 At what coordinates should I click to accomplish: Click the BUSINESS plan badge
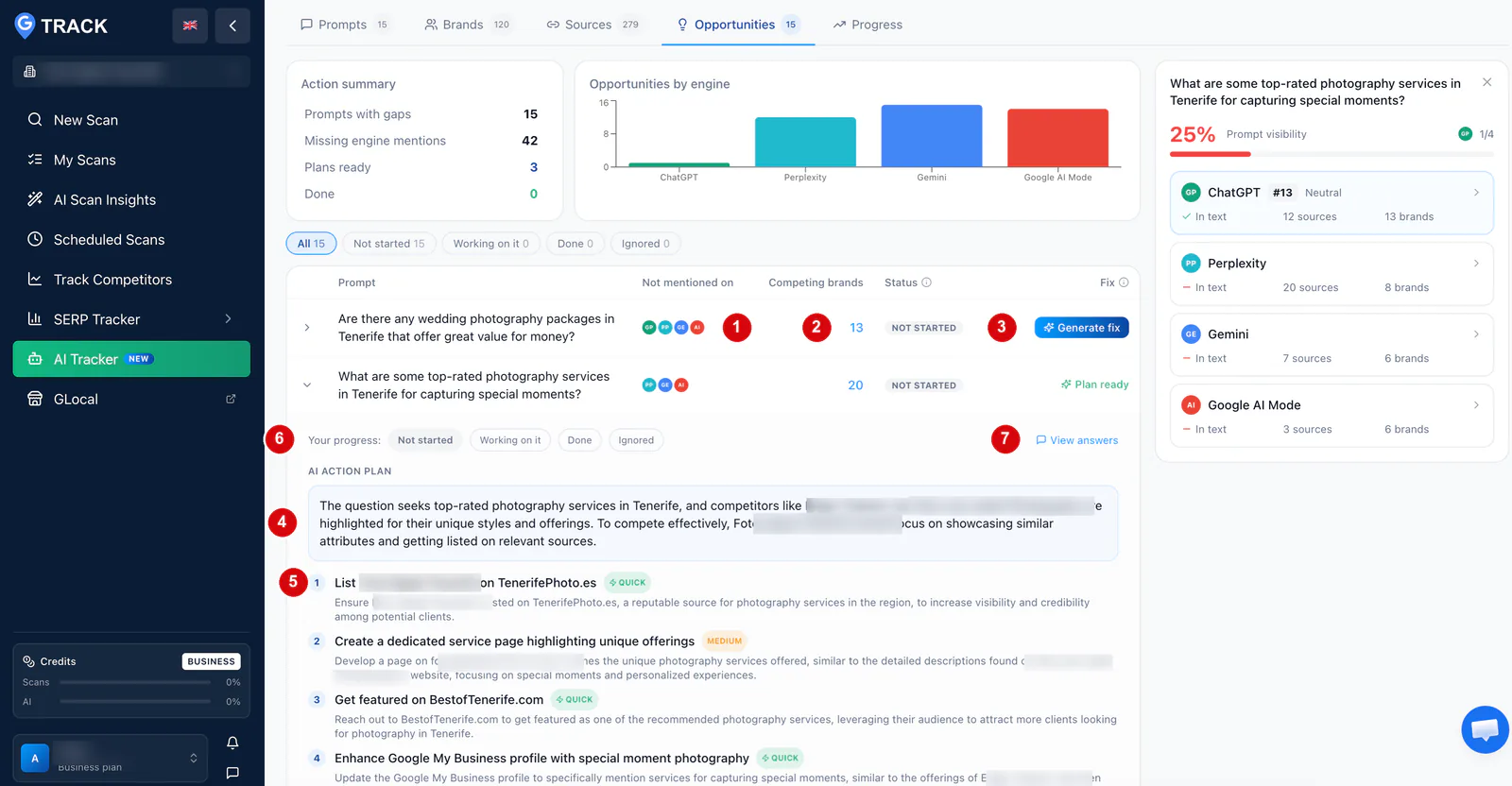[x=212, y=661]
